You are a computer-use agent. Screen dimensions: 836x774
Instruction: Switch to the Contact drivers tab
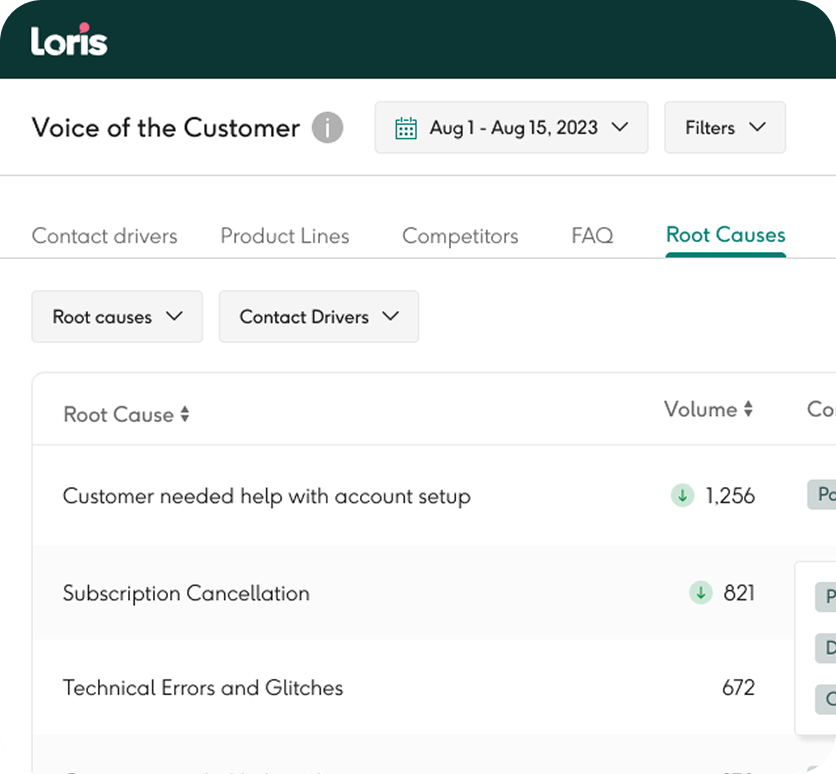coord(104,236)
